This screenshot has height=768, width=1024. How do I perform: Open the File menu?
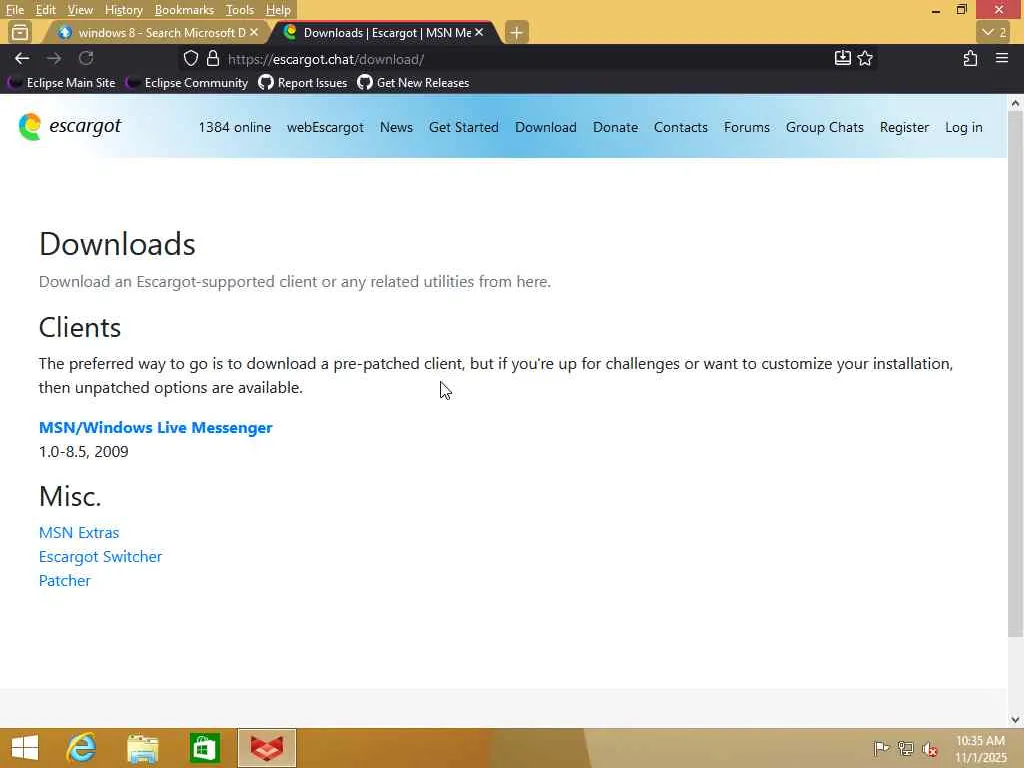tap(14, 9)
